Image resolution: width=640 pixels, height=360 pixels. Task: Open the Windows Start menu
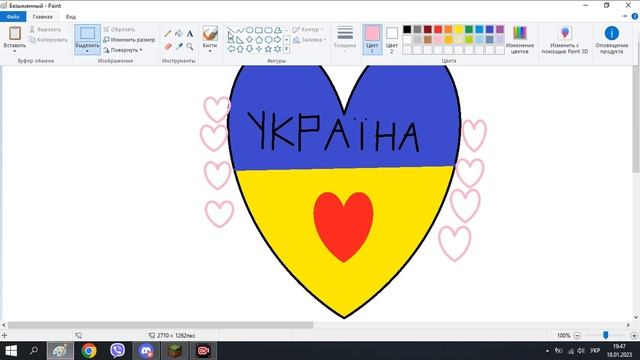point(11,351)
